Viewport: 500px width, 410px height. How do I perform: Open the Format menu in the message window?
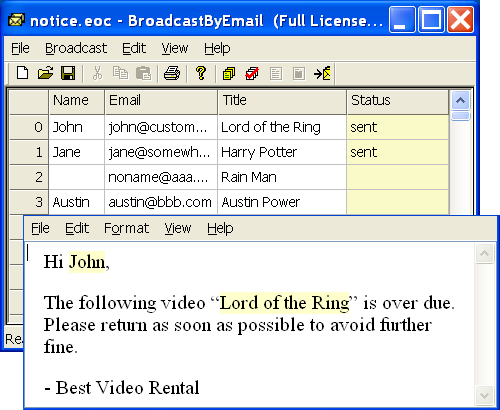pyautogui.click(x=126, y=229)
